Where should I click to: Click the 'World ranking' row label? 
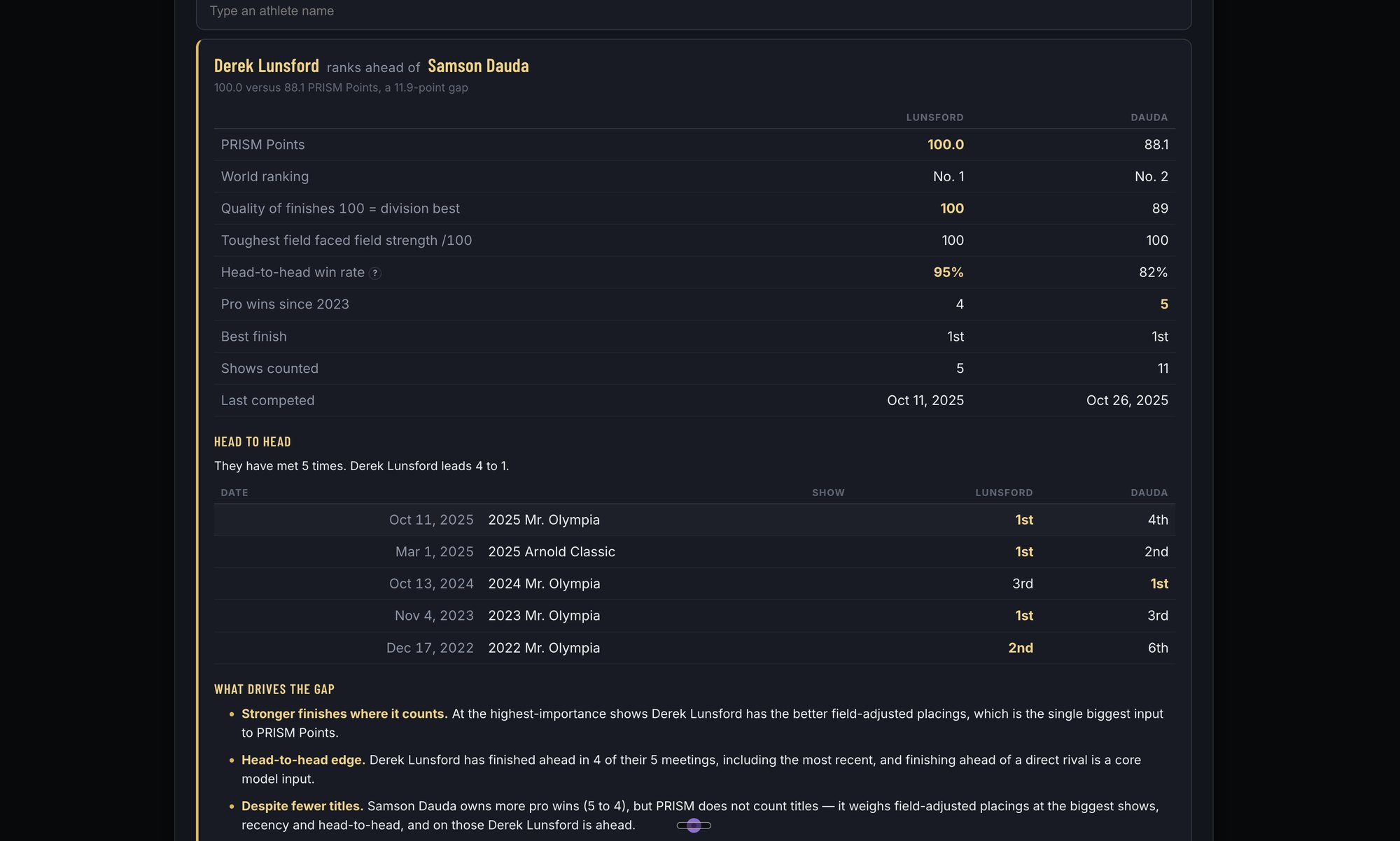point(265,177)
